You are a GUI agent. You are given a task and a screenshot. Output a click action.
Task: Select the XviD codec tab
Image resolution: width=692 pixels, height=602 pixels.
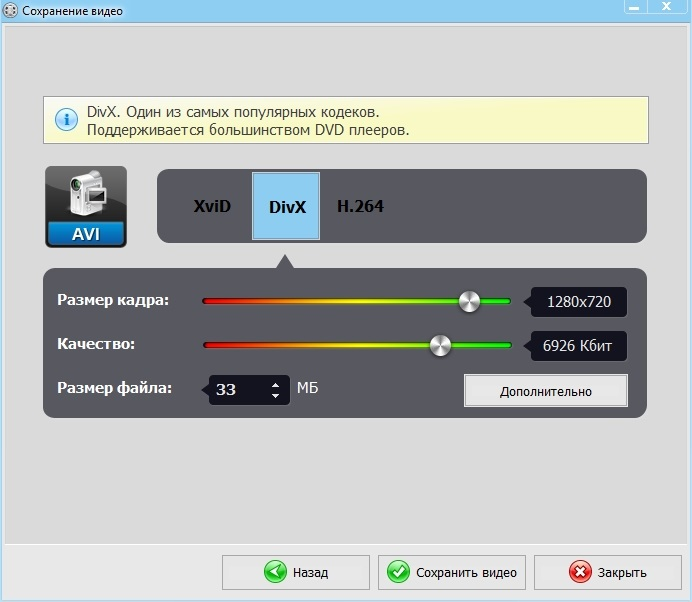coord(212,206)
